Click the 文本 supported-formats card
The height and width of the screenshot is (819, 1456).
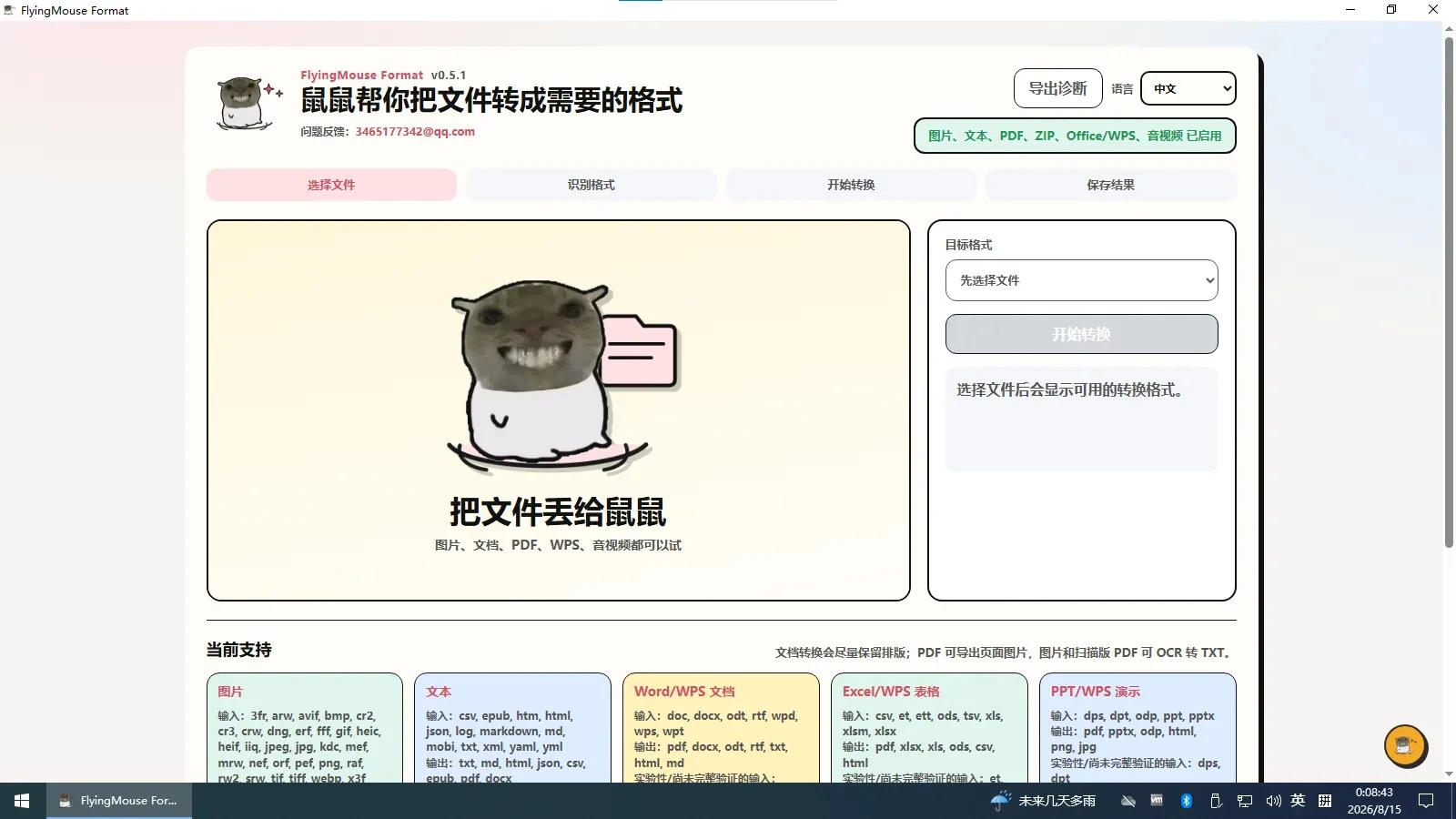point(512,728)
